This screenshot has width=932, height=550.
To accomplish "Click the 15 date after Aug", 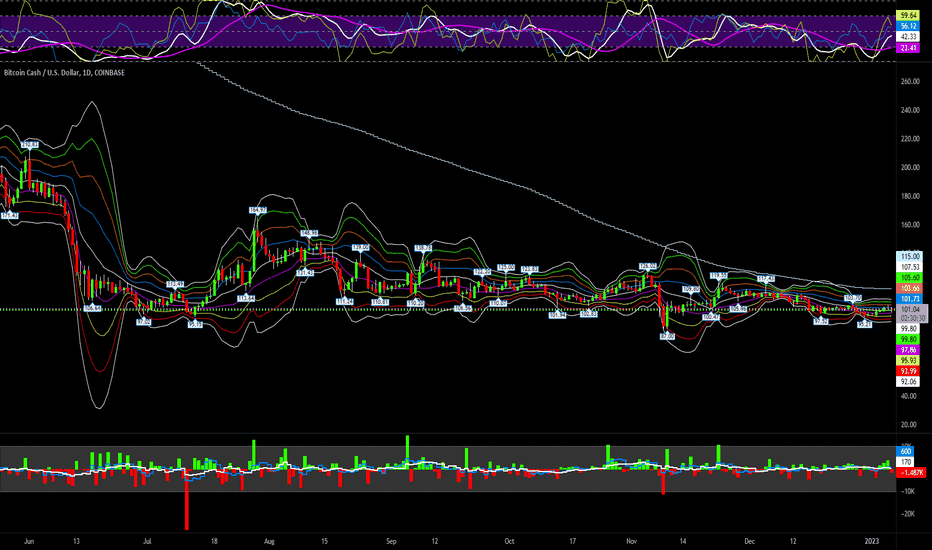I will click(x=325, y=542).
